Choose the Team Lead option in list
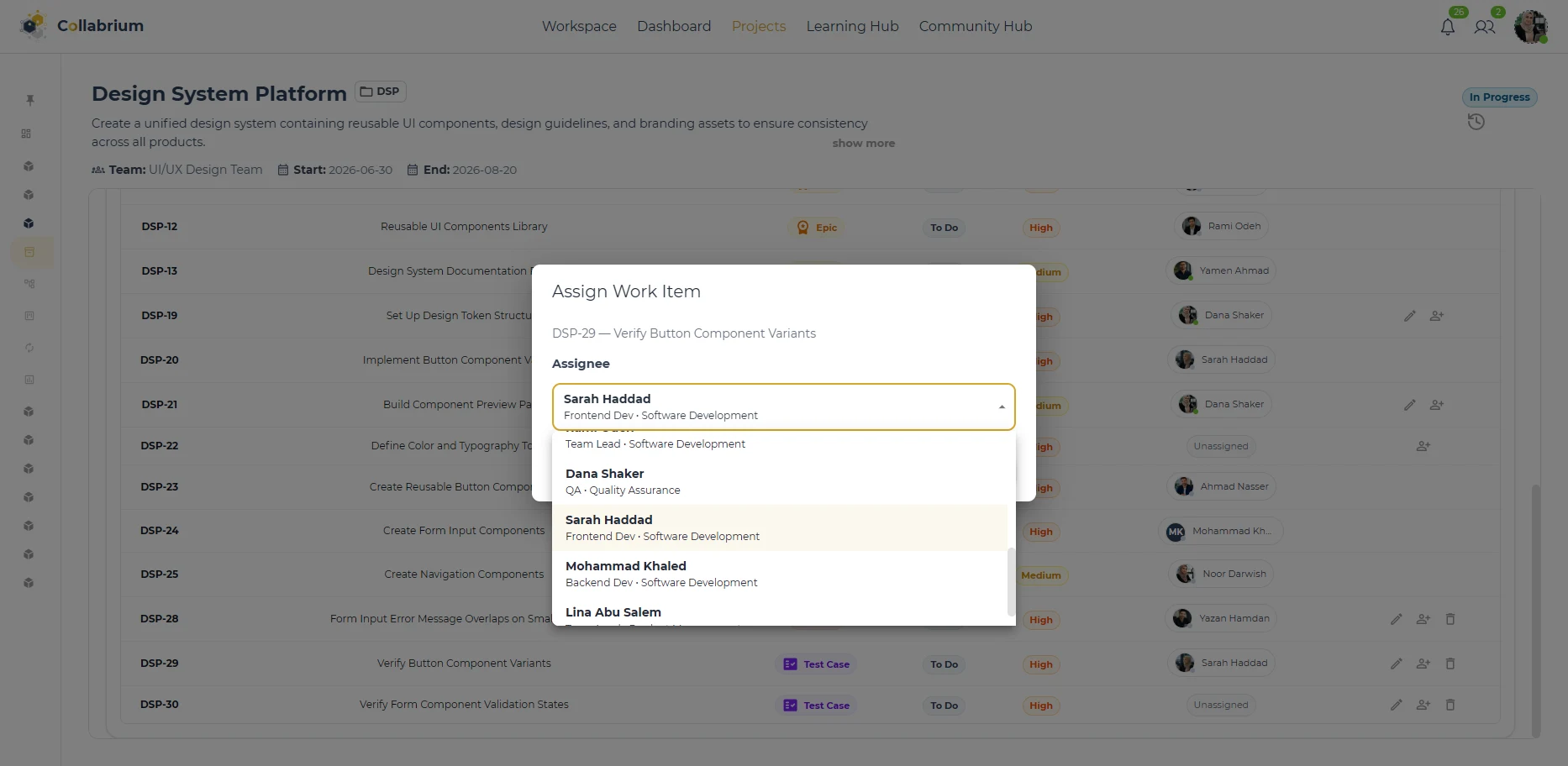Screen dimensions: 1568x766 point(780,443)
